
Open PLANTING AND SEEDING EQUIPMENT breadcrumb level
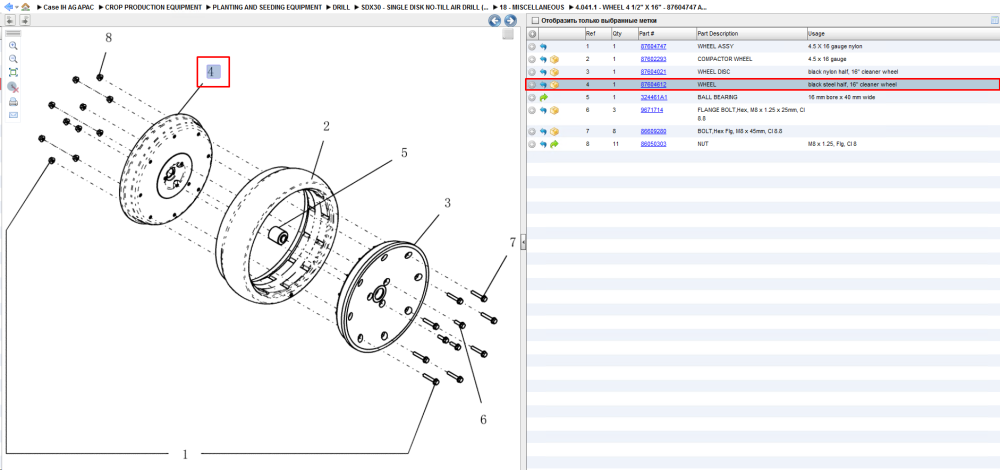pos(267,7)
